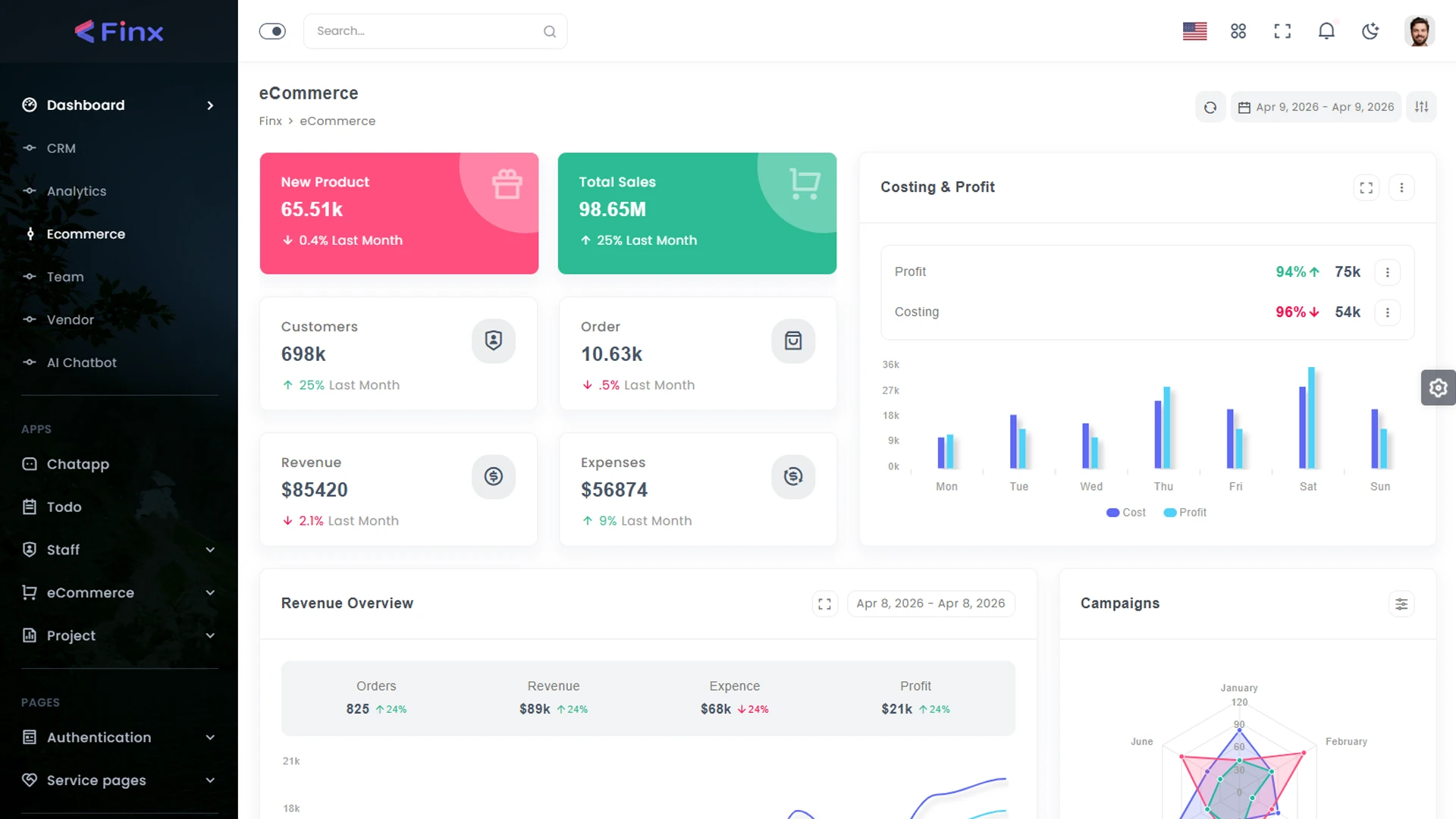Screen dimensions: 1456x819
Task: Click the New Product 65.51k card
Action: pos(399,213)
